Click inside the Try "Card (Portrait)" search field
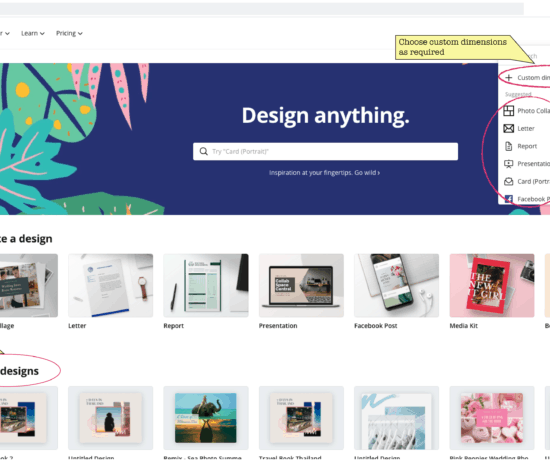The image size is (550, 460). pyautogui.click(x=325, y=151)
